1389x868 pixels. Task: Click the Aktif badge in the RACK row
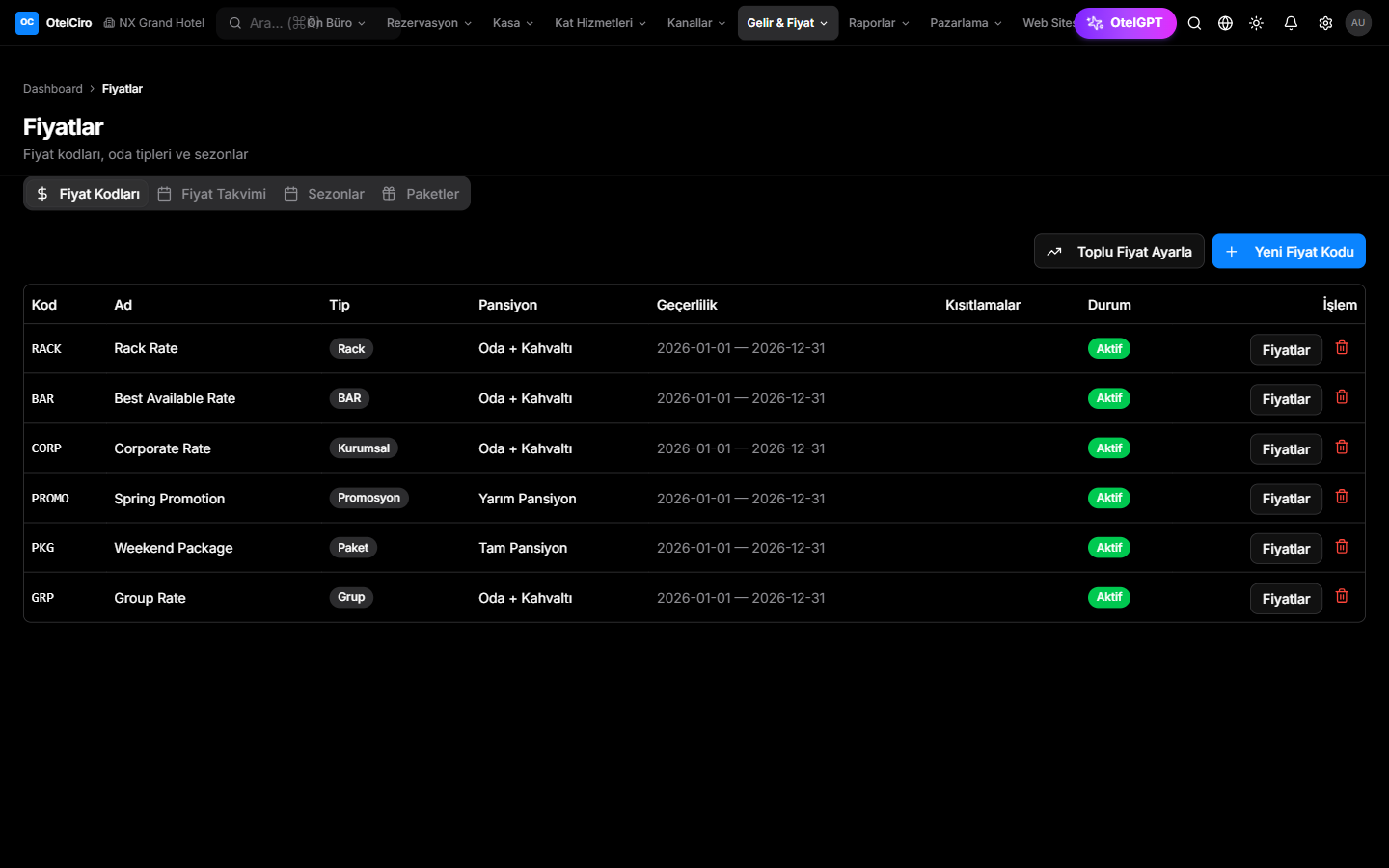pyautogui.click(x=1109, y=348)
